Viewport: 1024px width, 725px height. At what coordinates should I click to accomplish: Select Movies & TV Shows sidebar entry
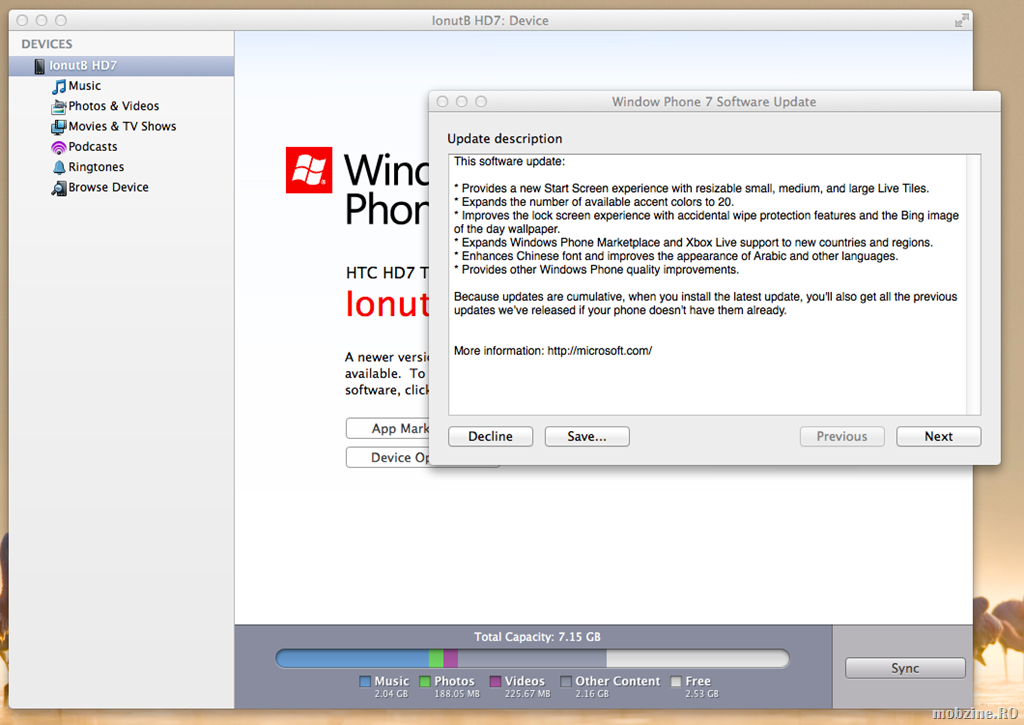[x=122, y=126]
